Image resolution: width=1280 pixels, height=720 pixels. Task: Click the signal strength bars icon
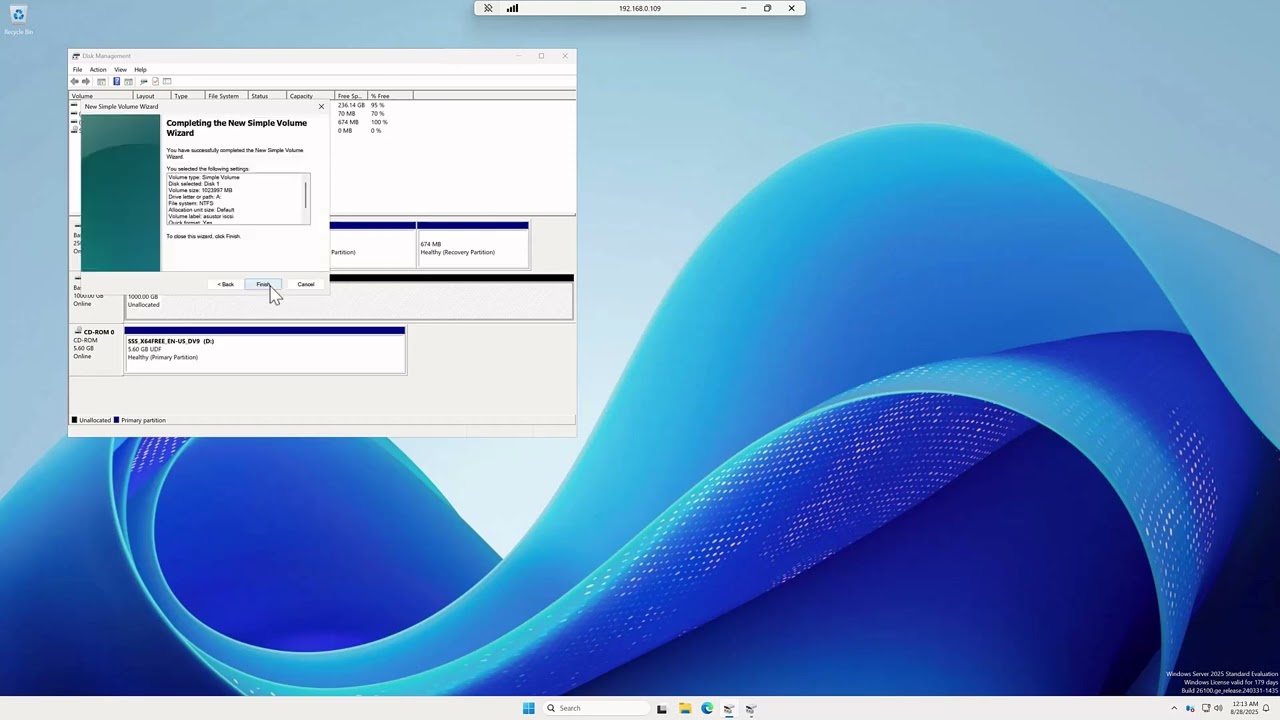coord(512,8)
